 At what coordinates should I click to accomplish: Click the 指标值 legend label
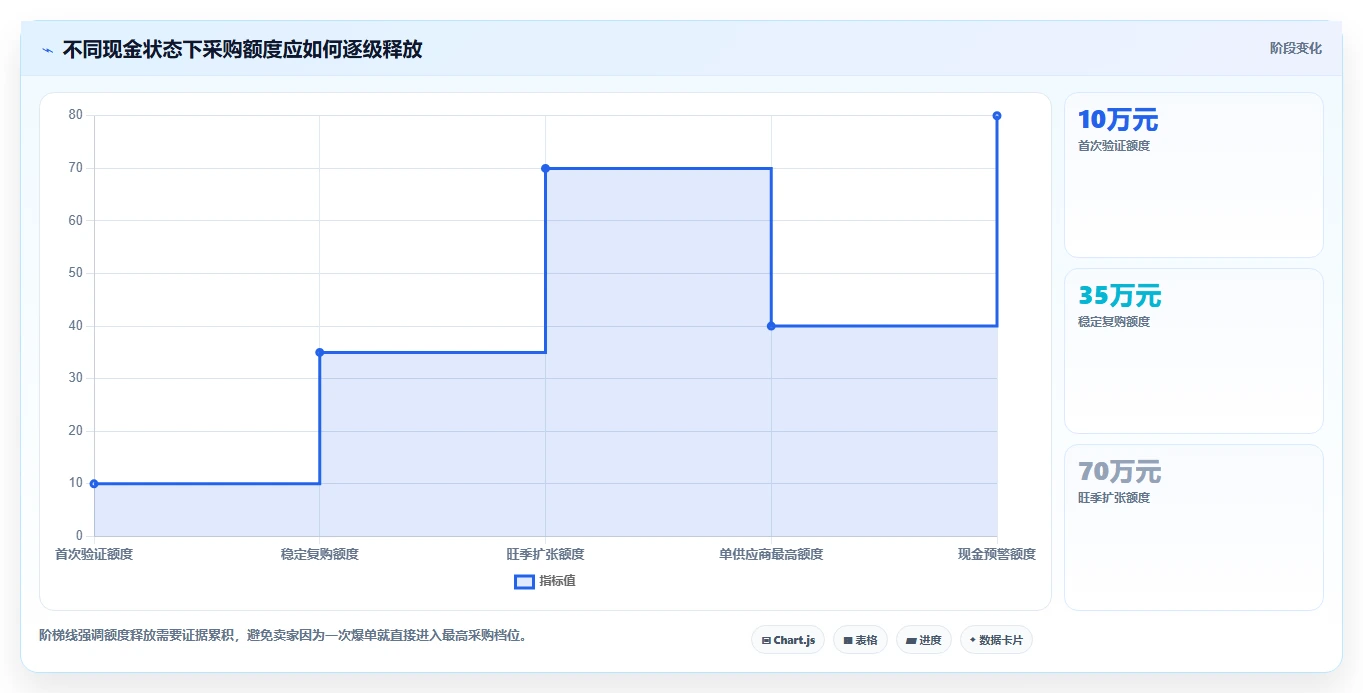(x=557, y=581)
